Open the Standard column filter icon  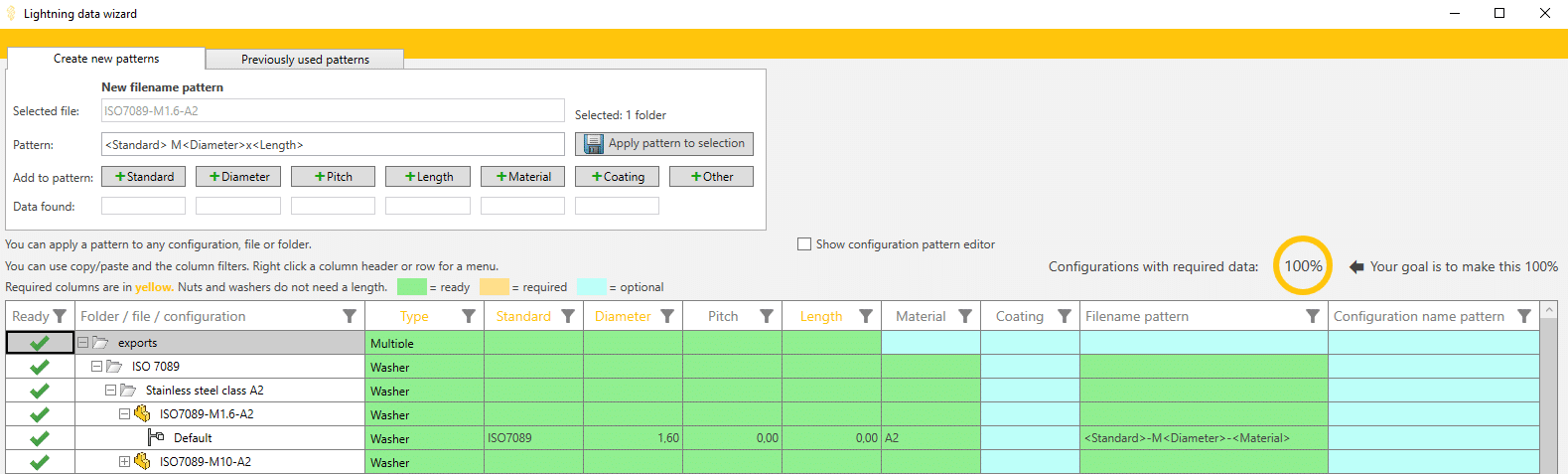[568, 316]
